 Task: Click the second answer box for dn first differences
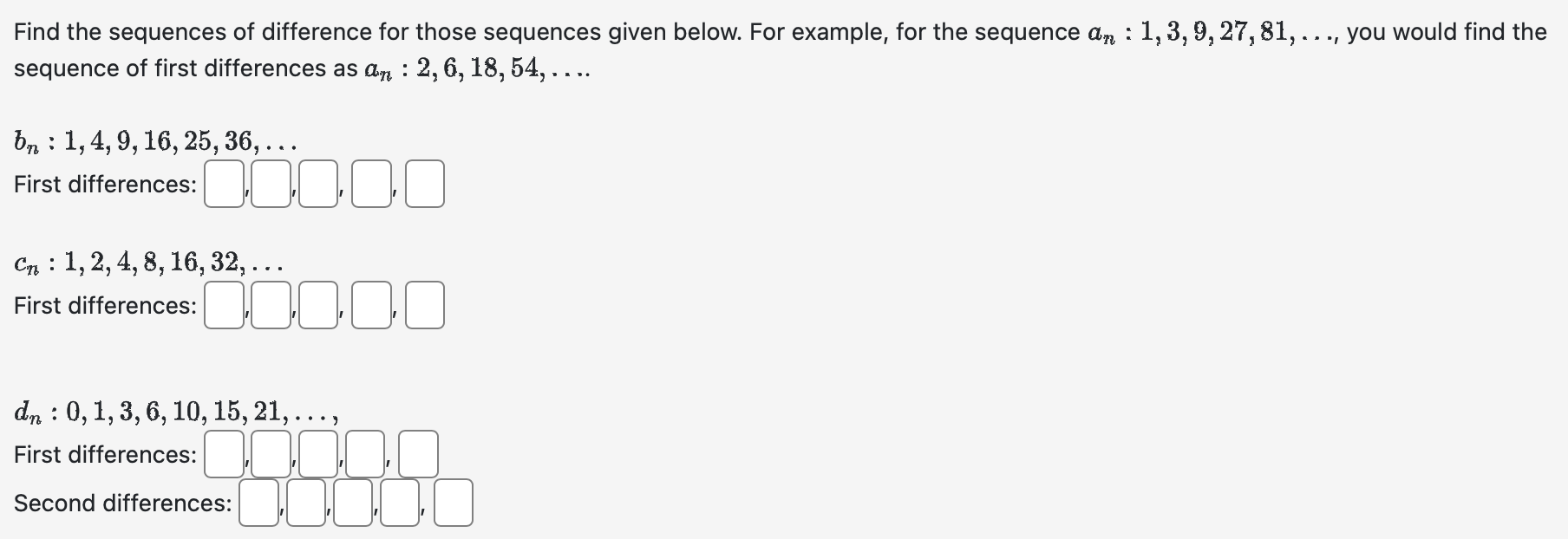tap(270, 453)
